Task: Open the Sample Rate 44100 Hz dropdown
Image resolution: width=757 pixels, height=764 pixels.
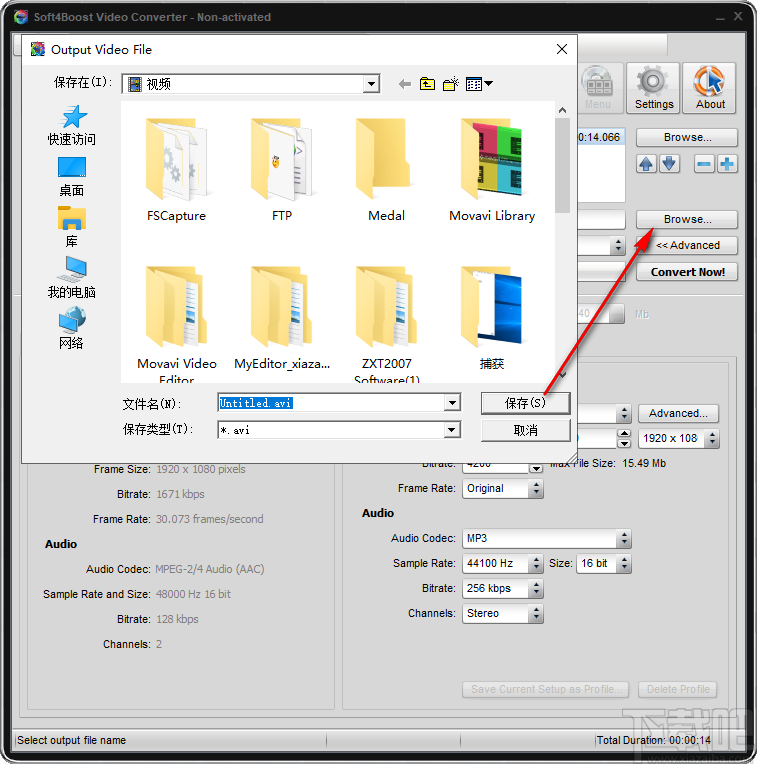Action: pyautogui.click(x=535, y=563)
